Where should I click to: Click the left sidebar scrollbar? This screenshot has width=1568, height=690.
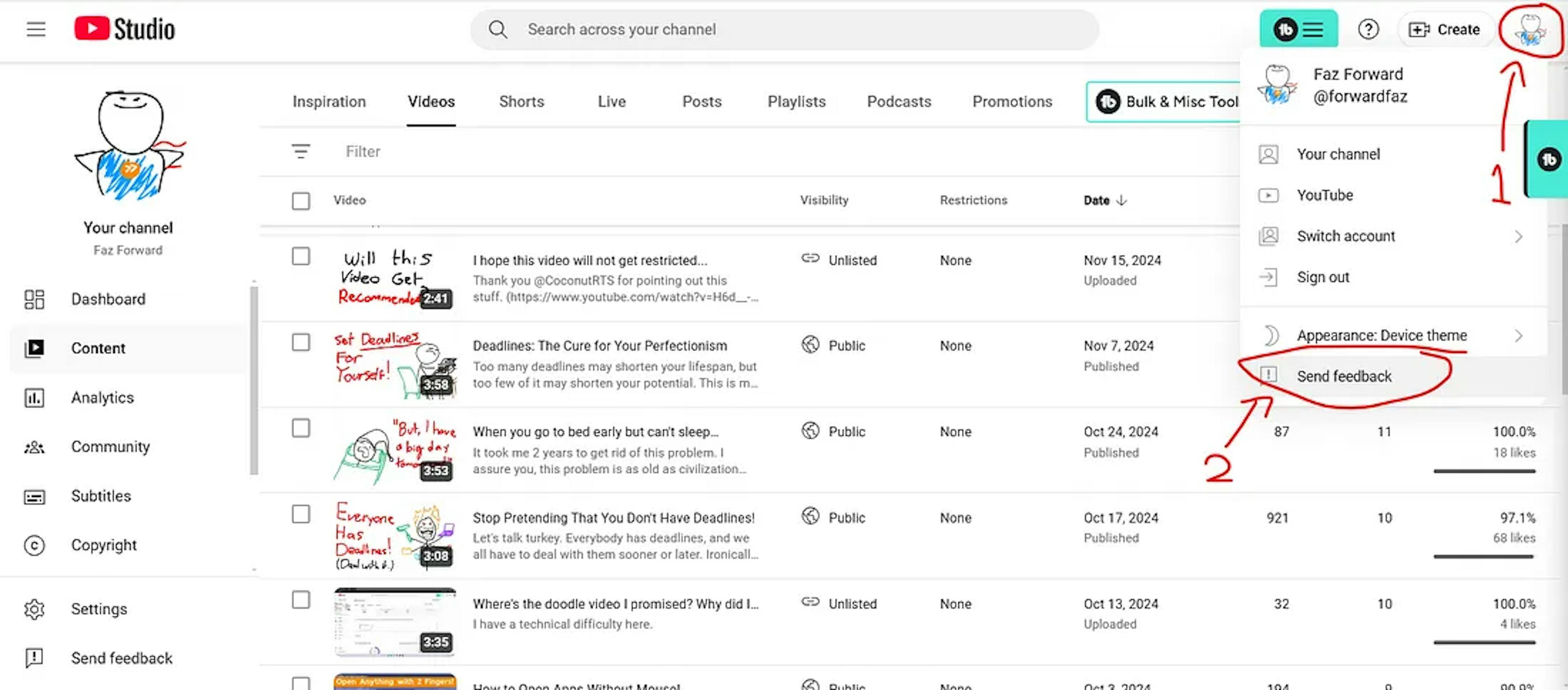(254, 380)
